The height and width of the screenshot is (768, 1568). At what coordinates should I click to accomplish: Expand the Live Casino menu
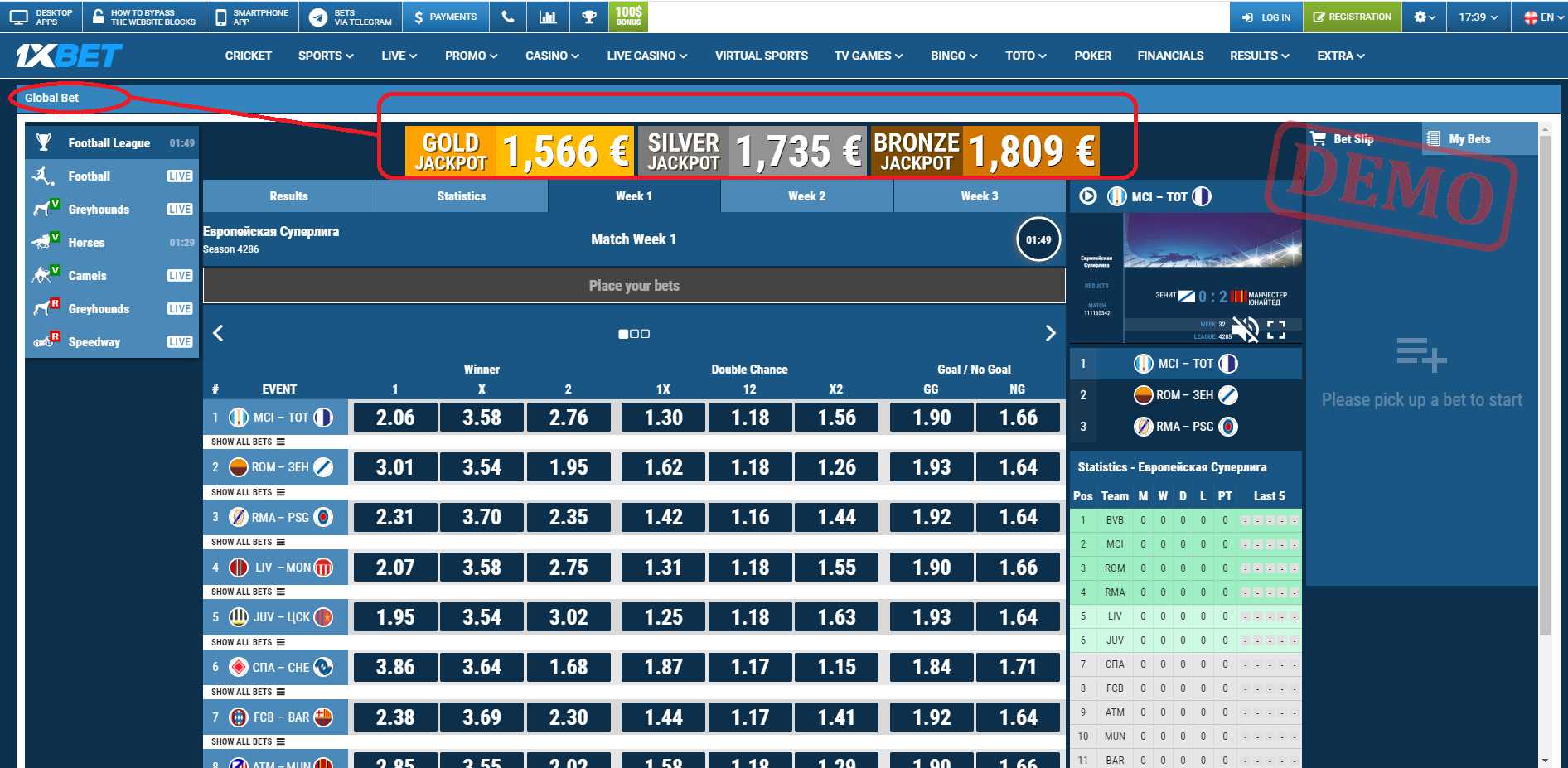point(646,56)
